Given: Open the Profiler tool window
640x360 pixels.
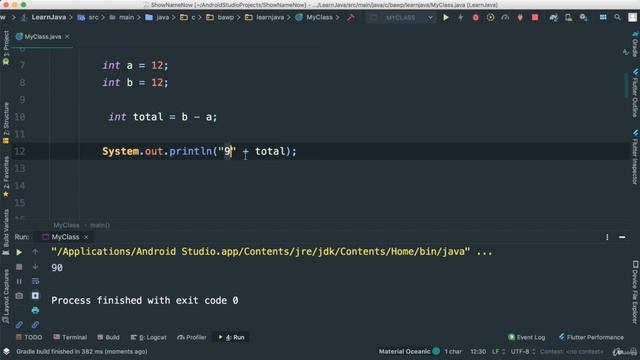Looking at the screenshot, I should (192, 337).
